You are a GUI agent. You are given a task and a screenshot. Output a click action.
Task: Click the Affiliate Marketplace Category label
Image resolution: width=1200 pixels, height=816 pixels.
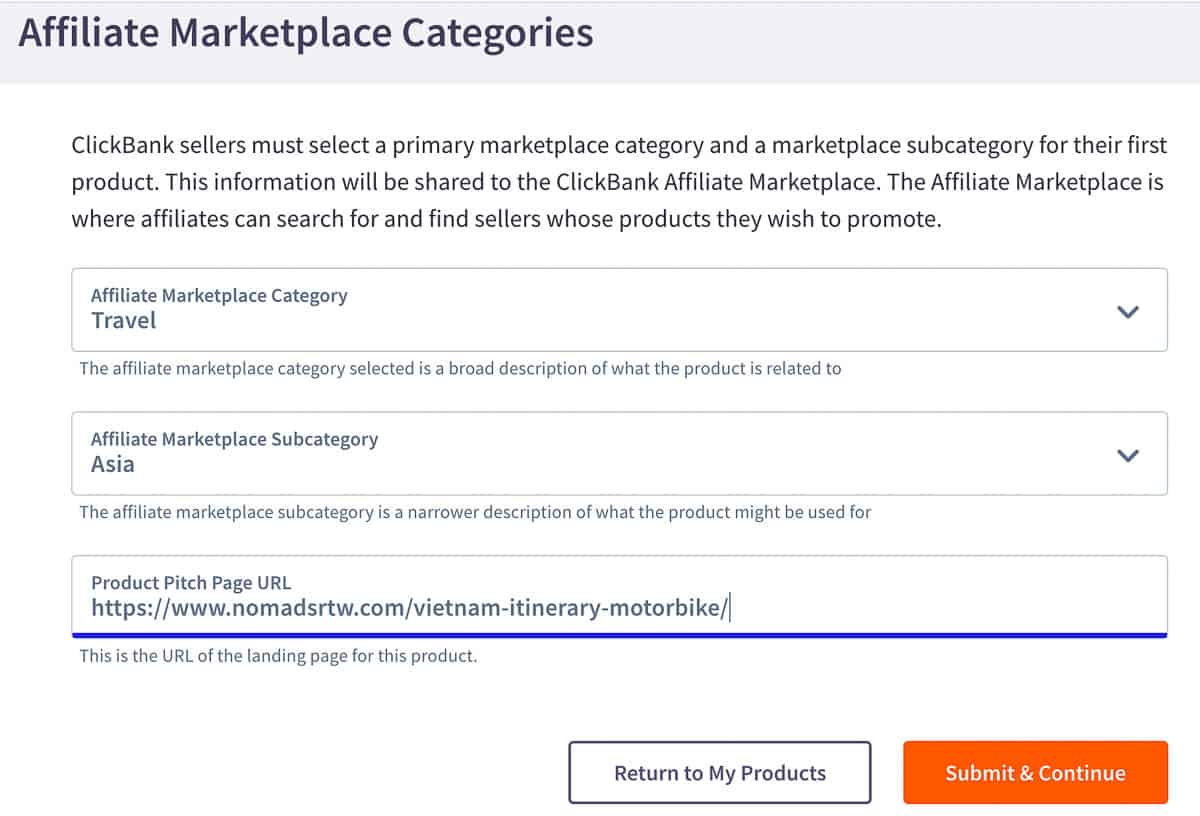click(219, 295)
